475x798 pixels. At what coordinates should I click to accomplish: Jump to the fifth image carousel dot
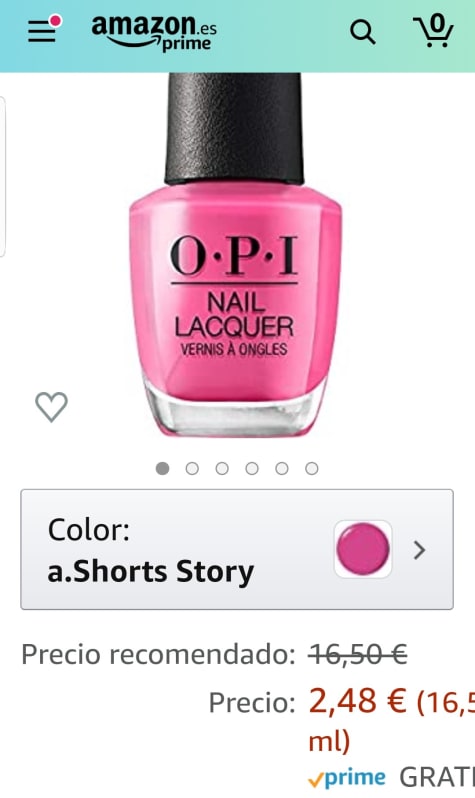(x=282, y=468)
